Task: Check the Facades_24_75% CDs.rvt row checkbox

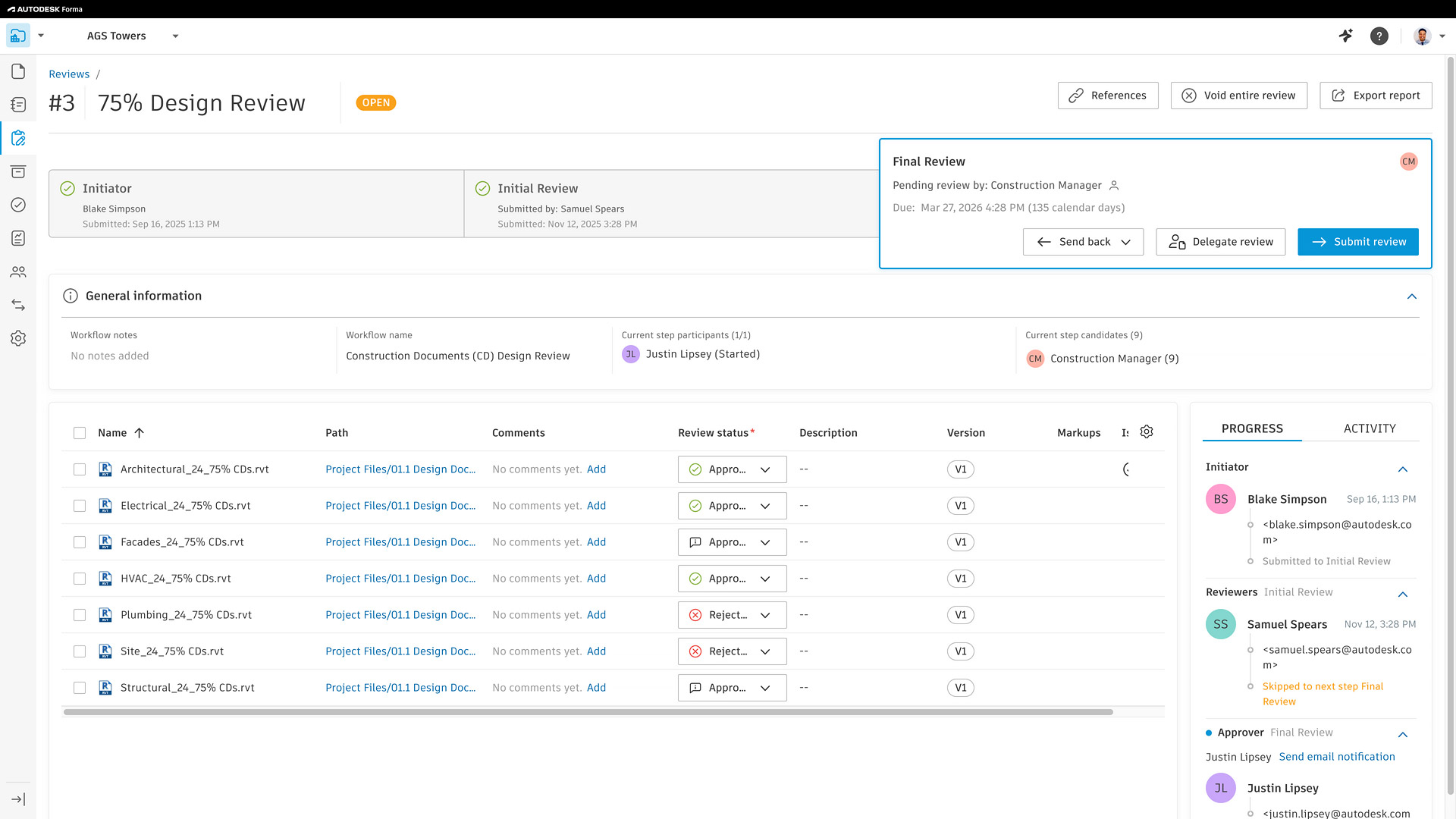Action: pos(80,542)
